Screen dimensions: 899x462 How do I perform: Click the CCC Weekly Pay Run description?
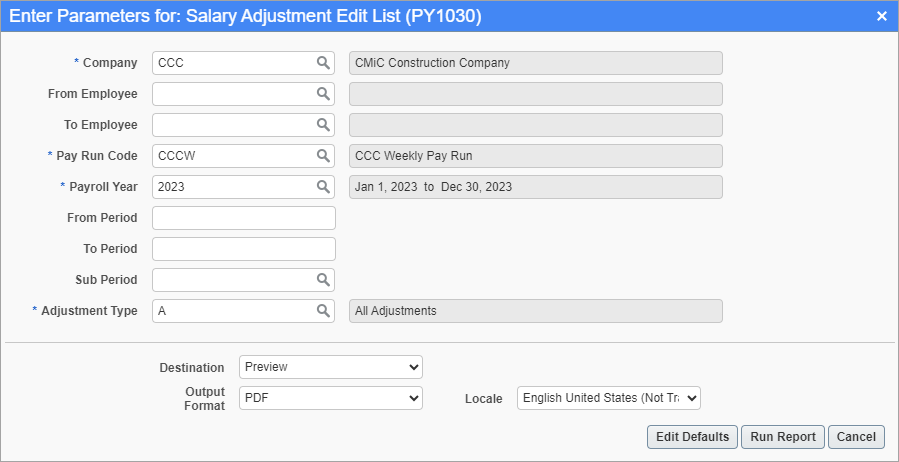point(536,155)
